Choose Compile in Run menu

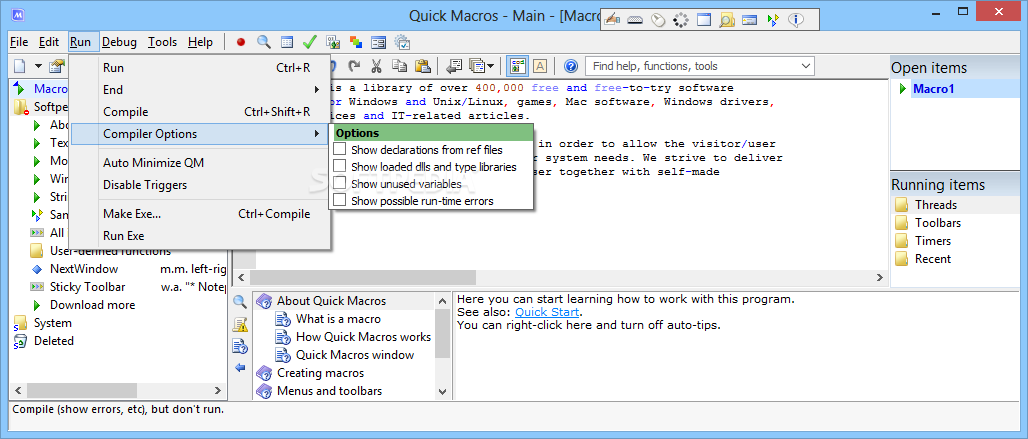[201, 112]
